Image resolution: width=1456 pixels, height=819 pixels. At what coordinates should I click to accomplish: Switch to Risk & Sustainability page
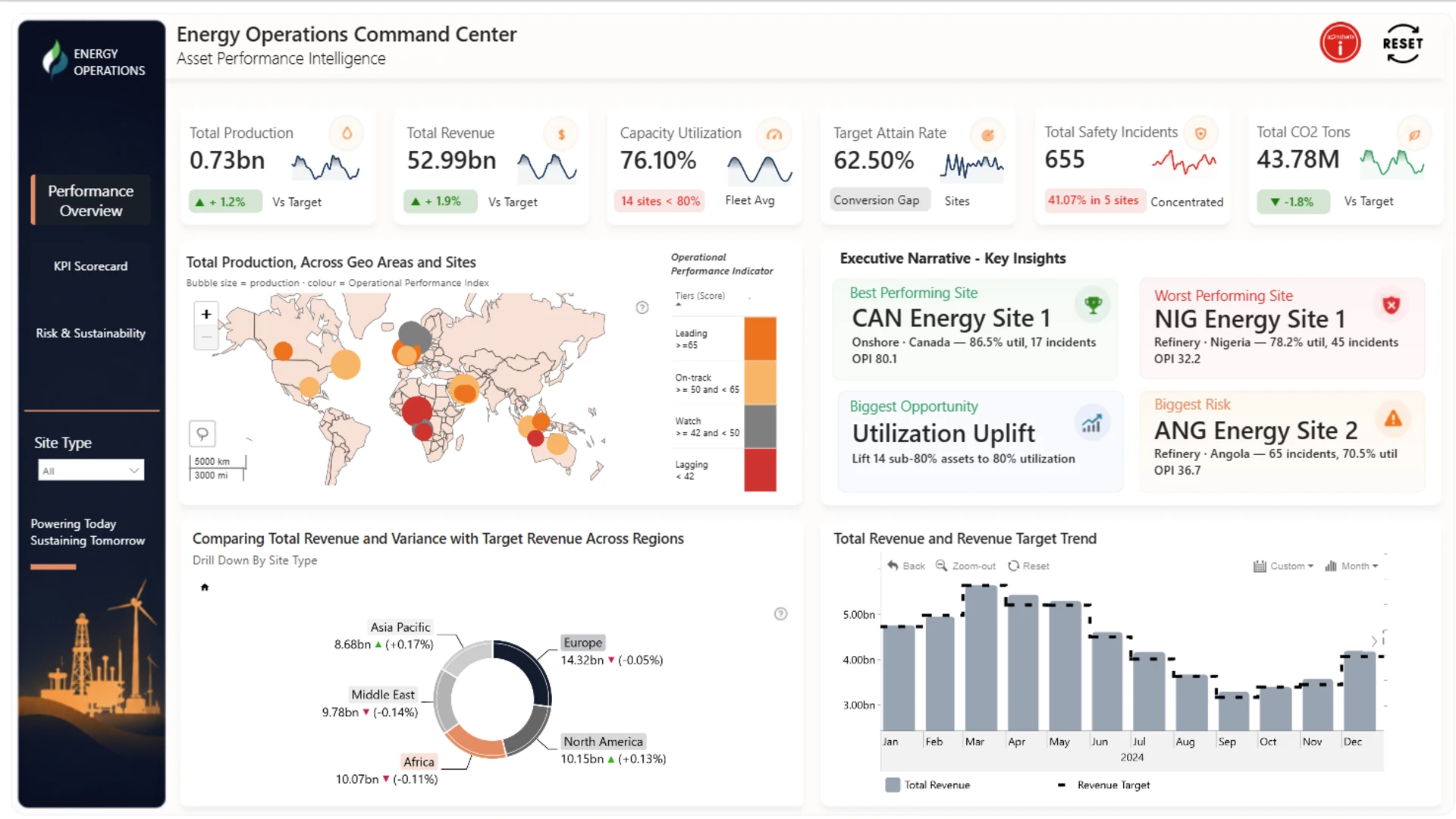point(91,333)
